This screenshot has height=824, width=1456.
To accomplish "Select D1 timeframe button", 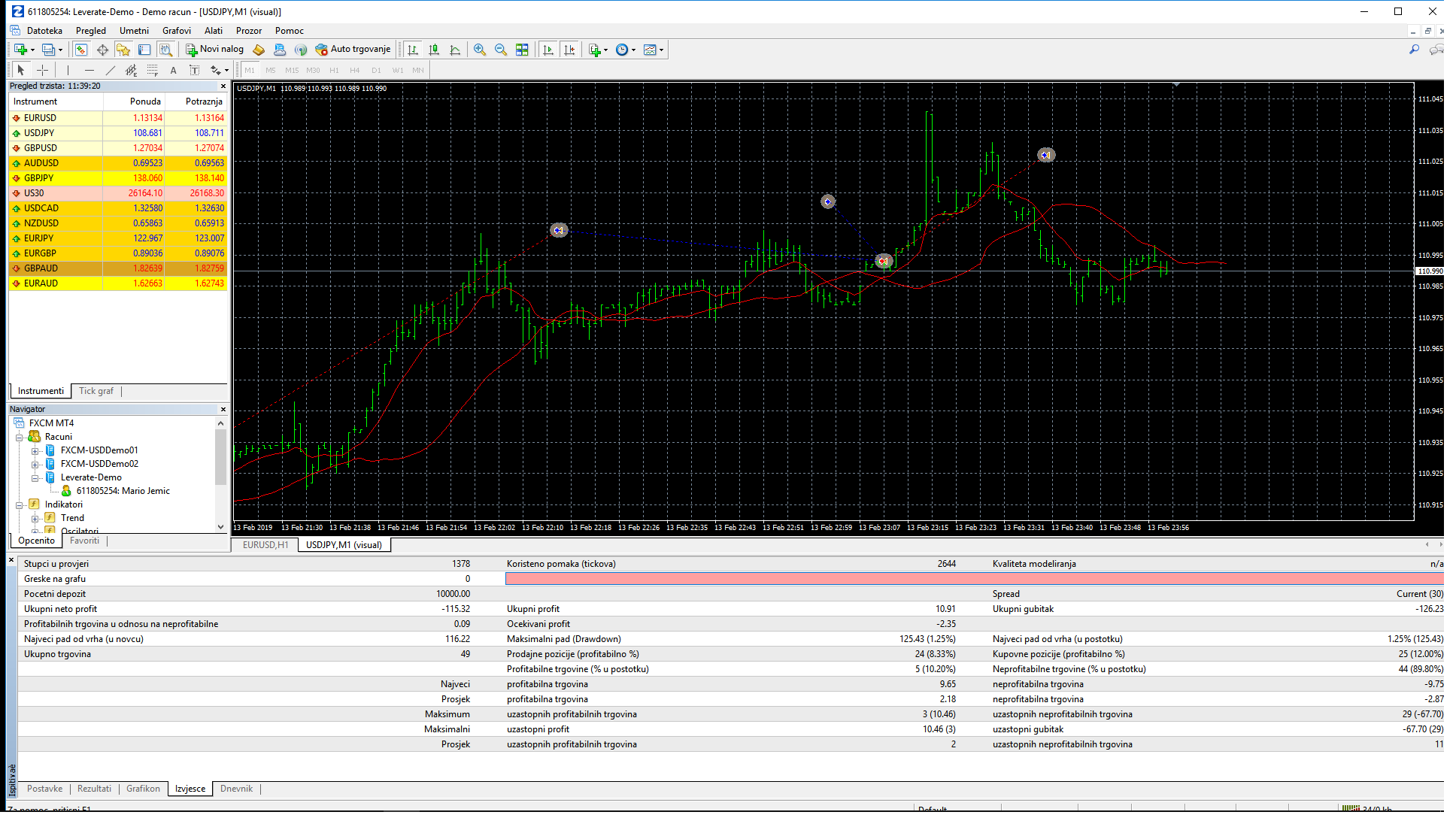I will [x=376, y=70].
